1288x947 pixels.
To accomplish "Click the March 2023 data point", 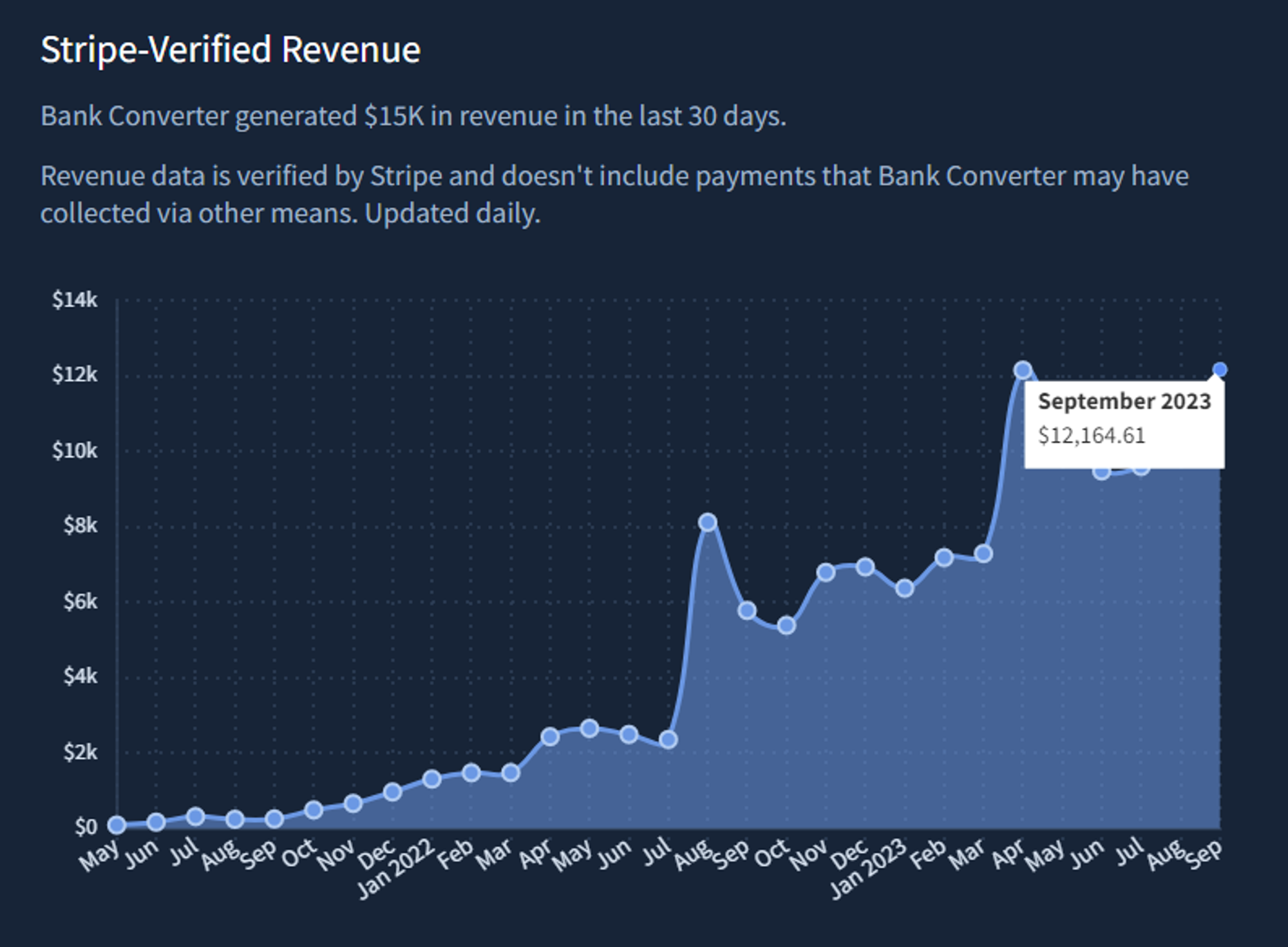I will [x=983, y=554].
